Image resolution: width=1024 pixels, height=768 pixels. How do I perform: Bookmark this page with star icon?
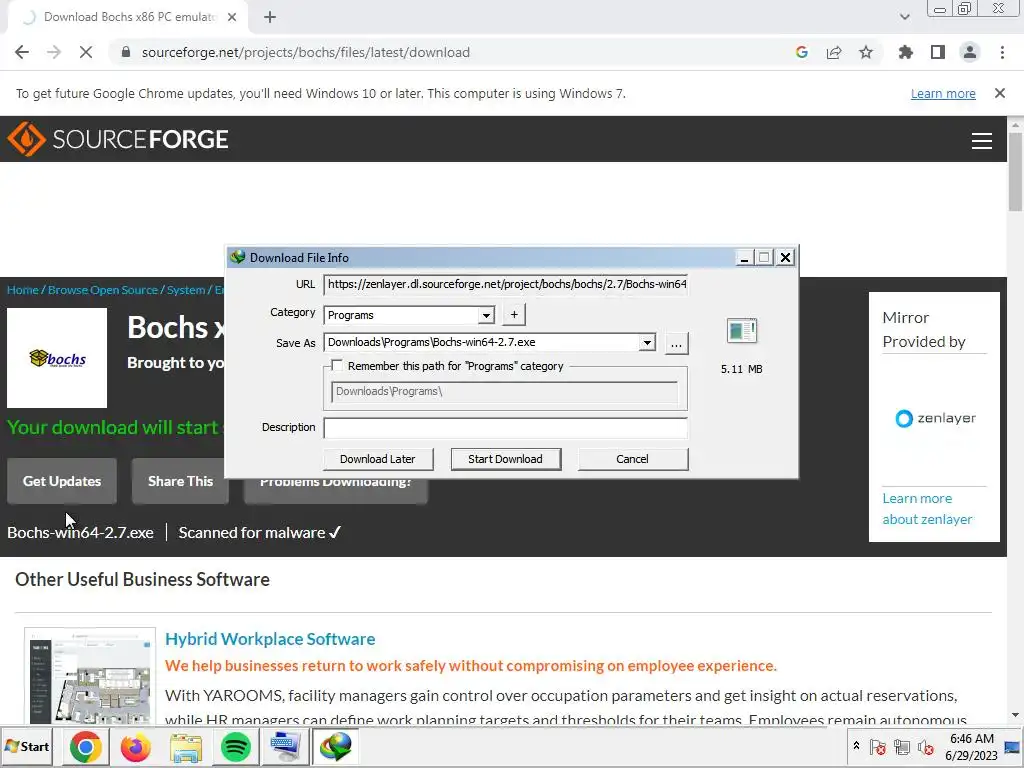[865, 52]
